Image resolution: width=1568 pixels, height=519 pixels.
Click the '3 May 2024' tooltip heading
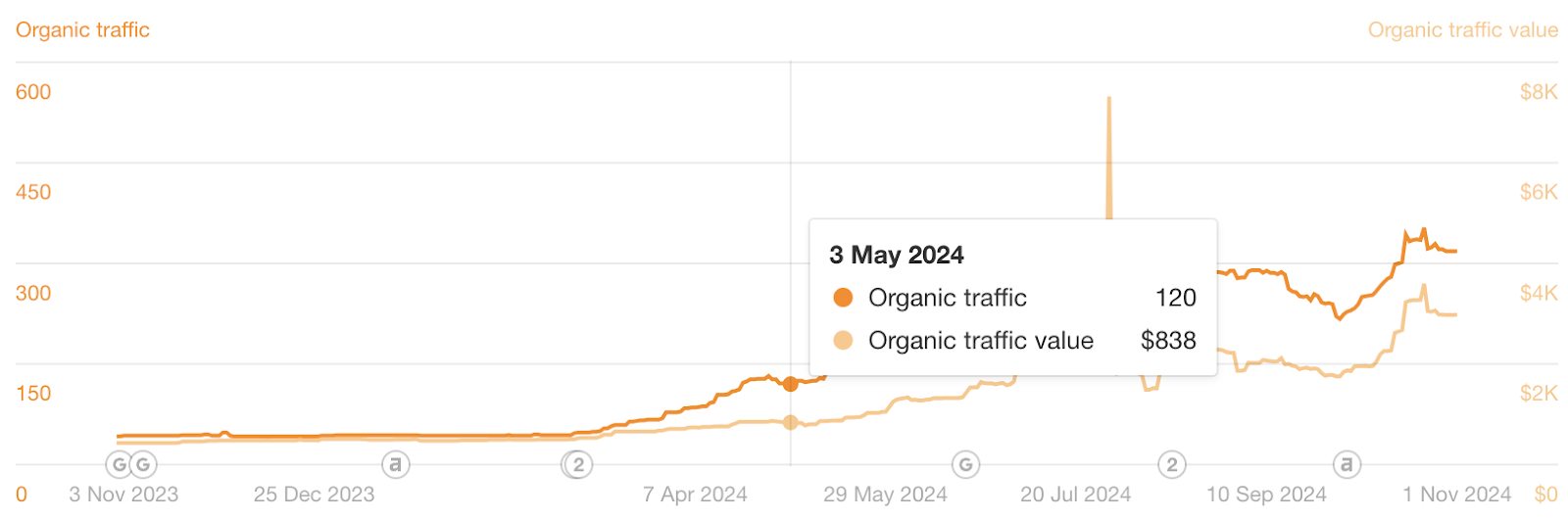[897, 256]
